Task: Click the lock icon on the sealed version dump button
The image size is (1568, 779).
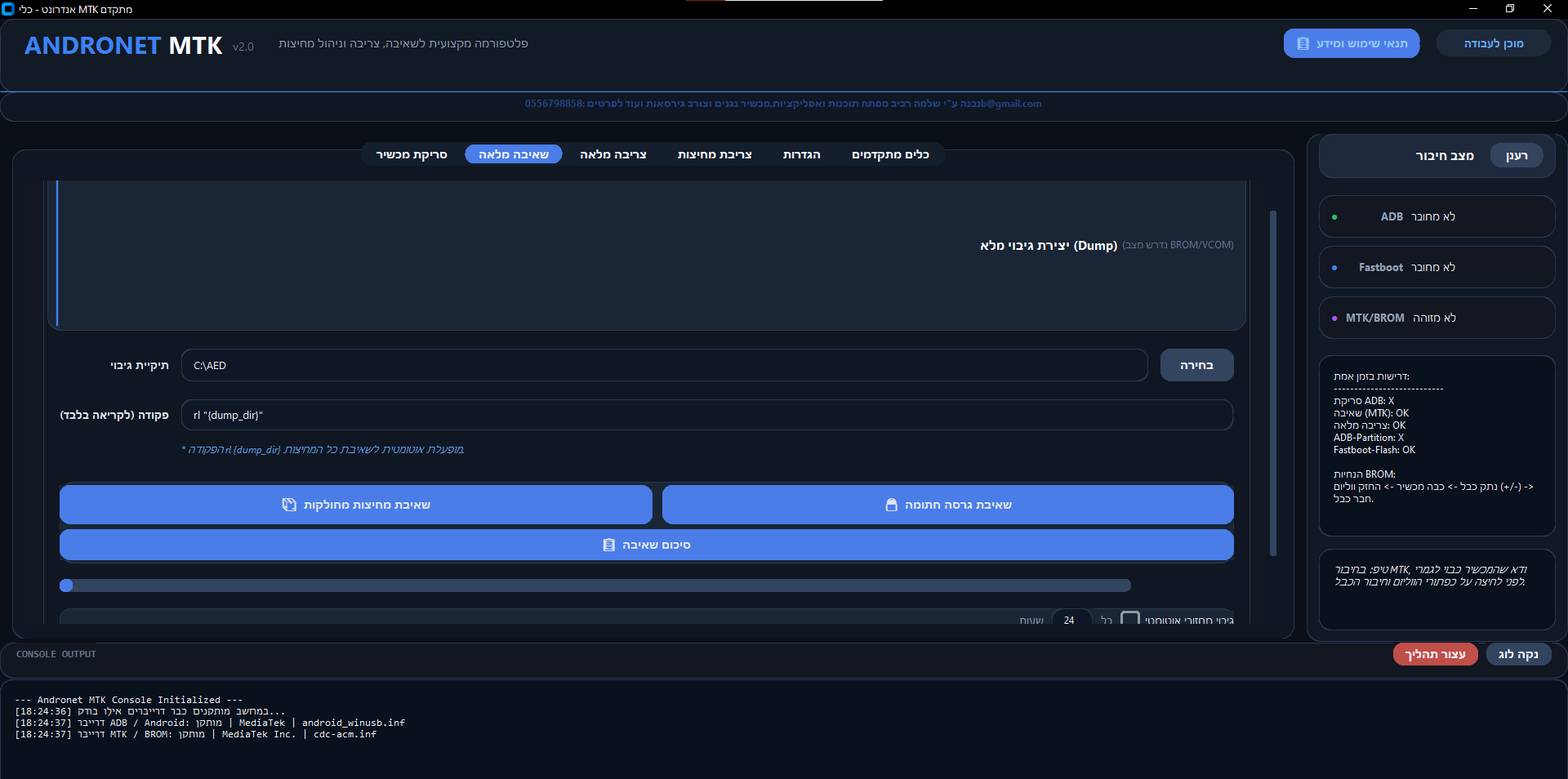Action: (891, 505)
